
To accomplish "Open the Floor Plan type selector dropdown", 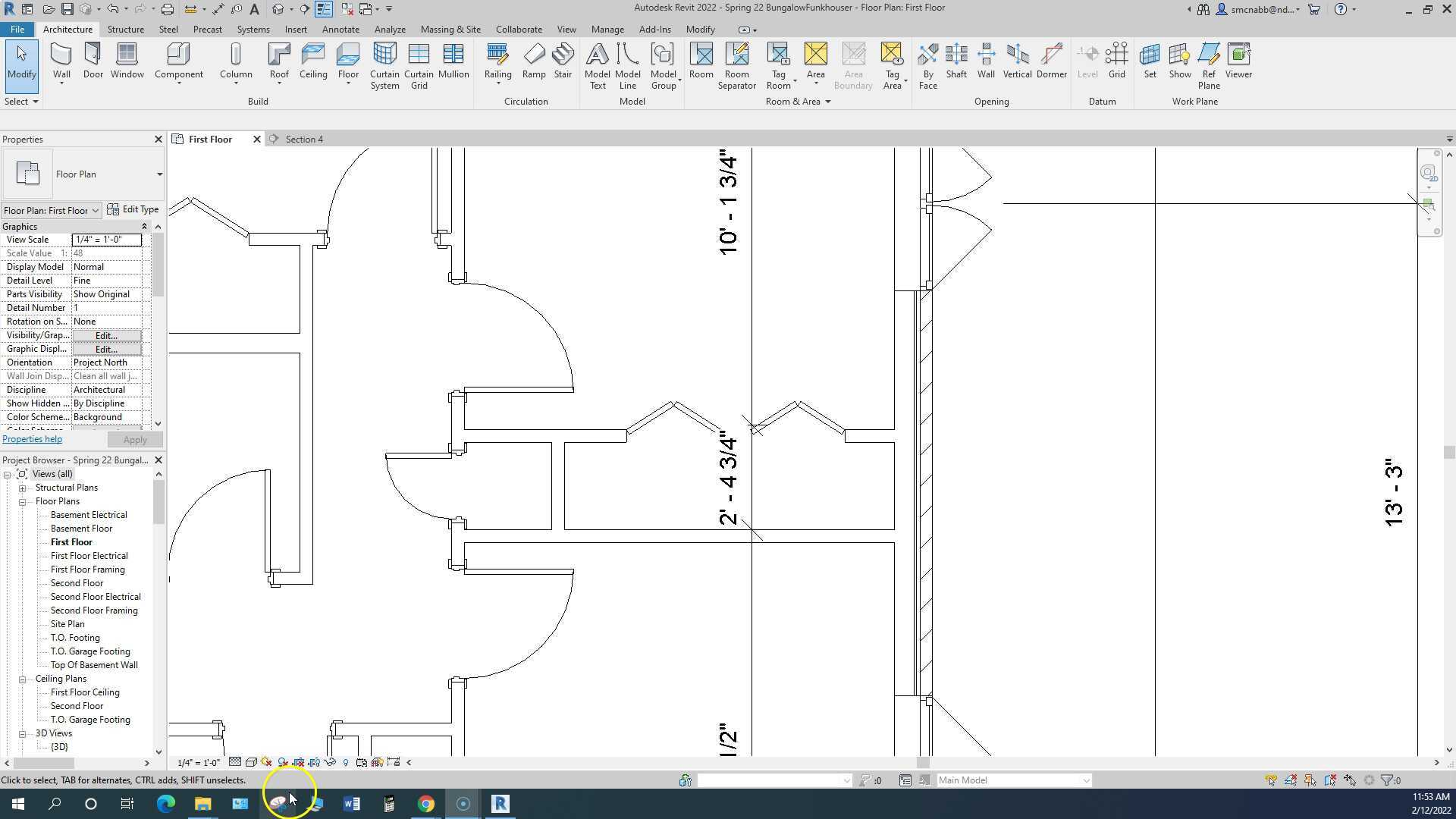I will tap(159, 174).
